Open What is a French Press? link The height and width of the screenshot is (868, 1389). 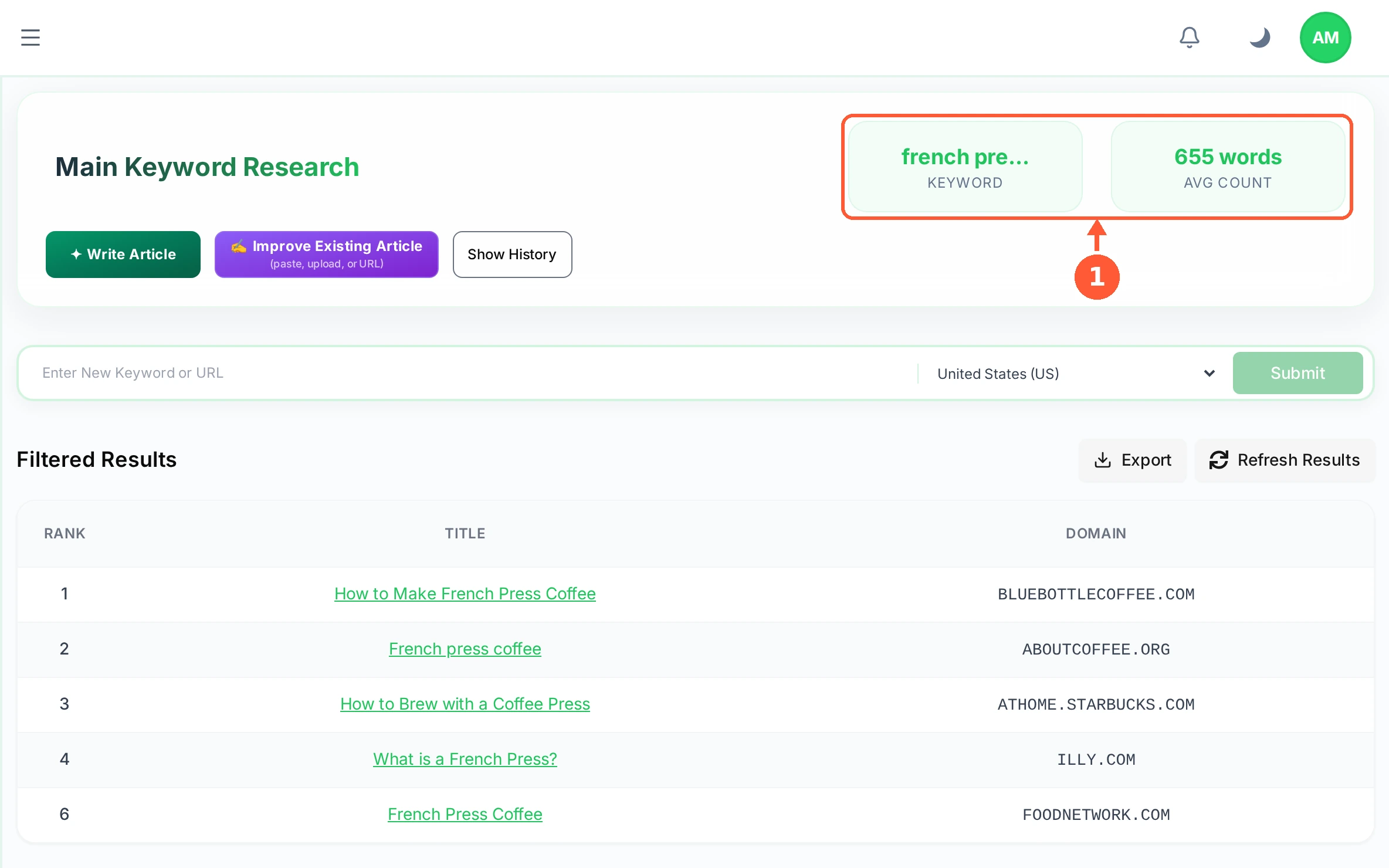(465, 759)
